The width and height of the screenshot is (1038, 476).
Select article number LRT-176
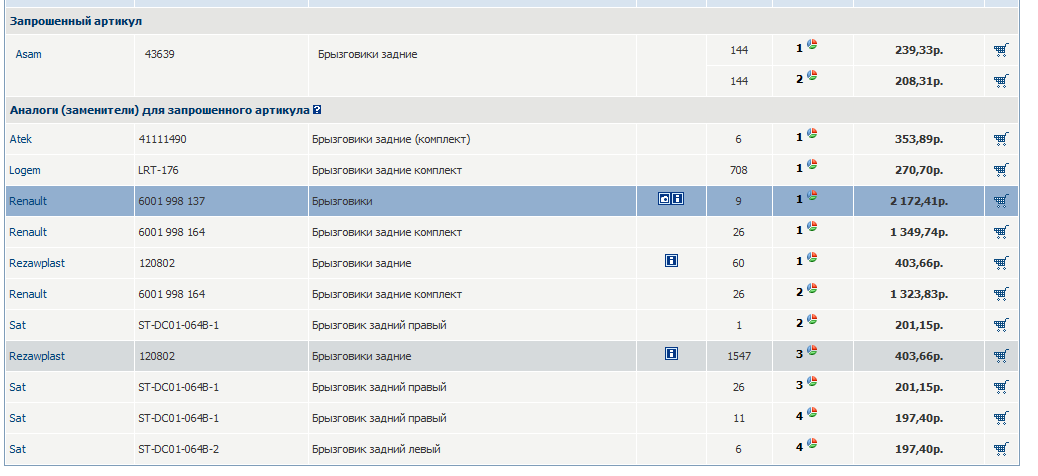(158, 170)
